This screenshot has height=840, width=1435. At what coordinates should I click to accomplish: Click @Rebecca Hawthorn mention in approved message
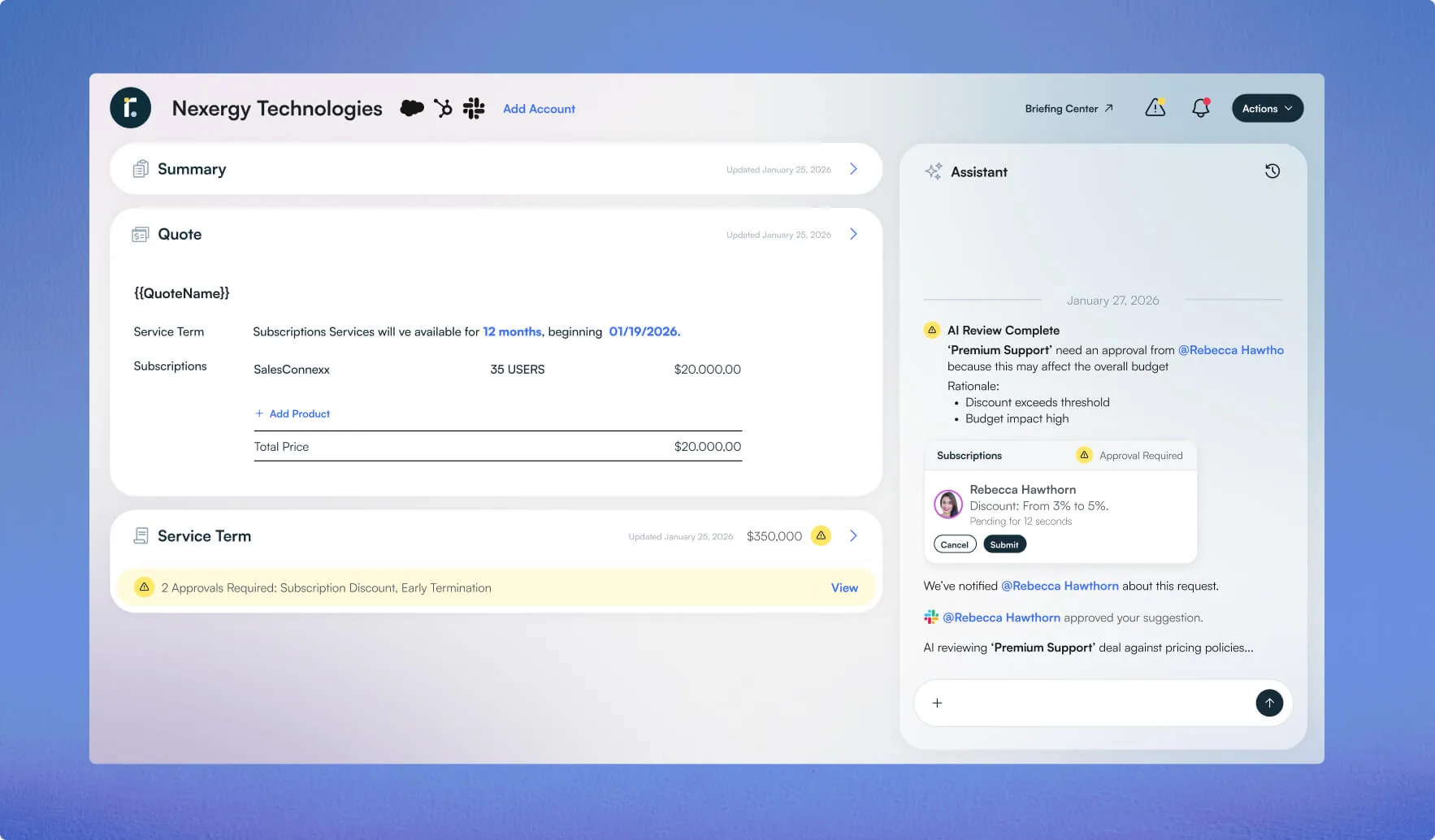click(x=1001, y=617)
